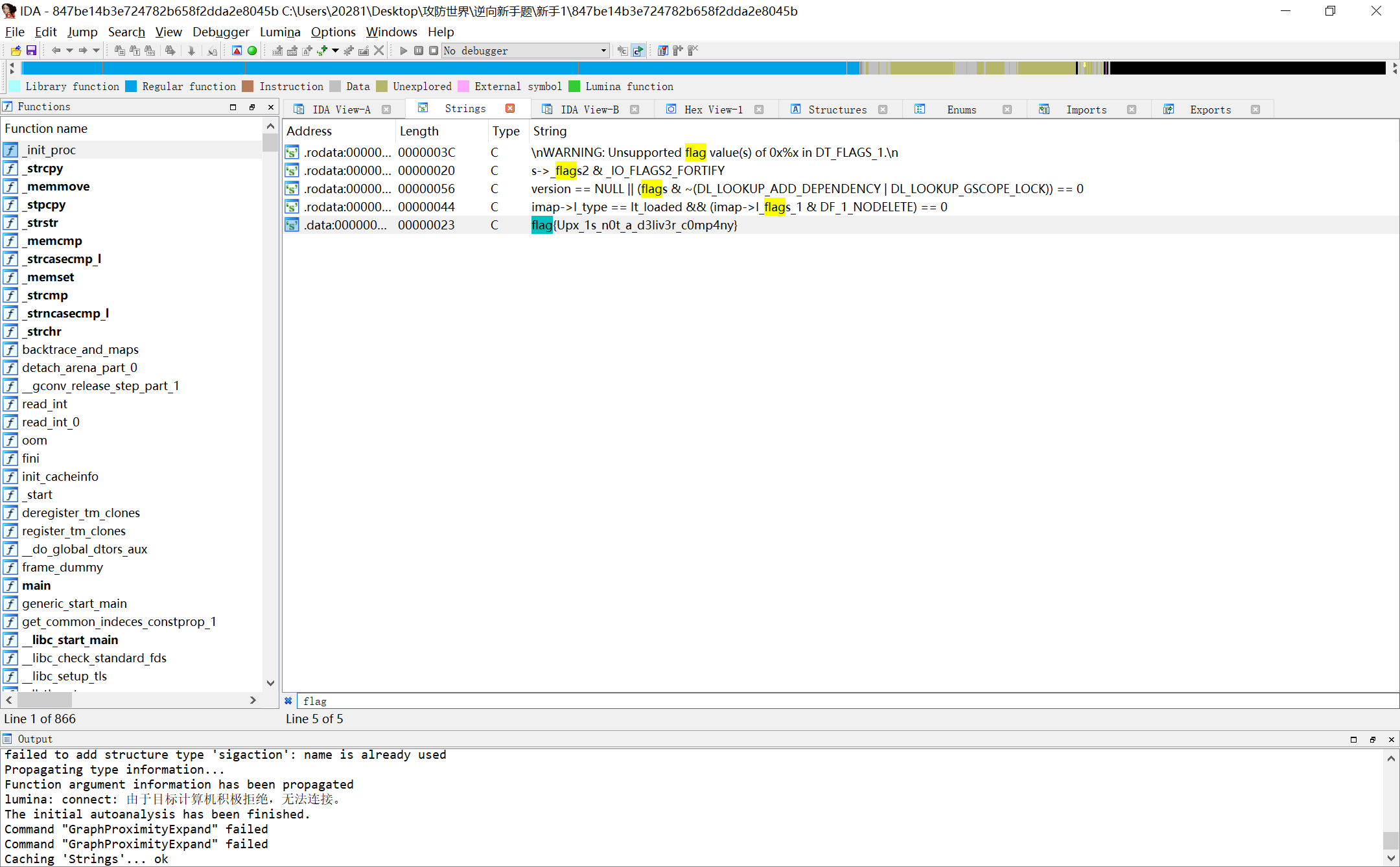The width and height of the screenshot is (1400, 867).
Task: Select the flag{Upx_1s_n0t...} string row
Action: tap(634, 225)
